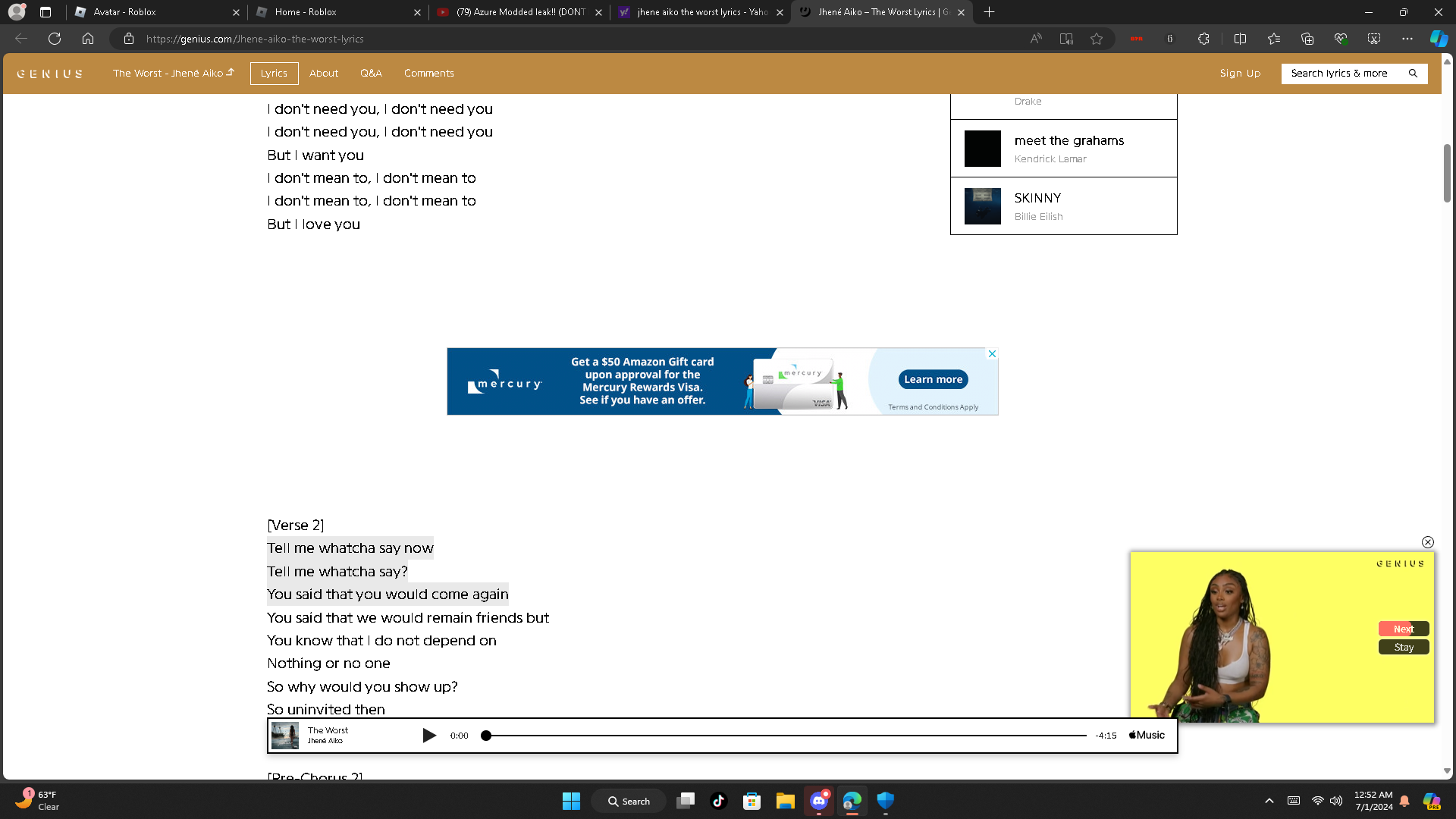Click the page vertical scrollbar thumb
Image resolution: width=1456 pixels, height=819 pixels.
1448,173
